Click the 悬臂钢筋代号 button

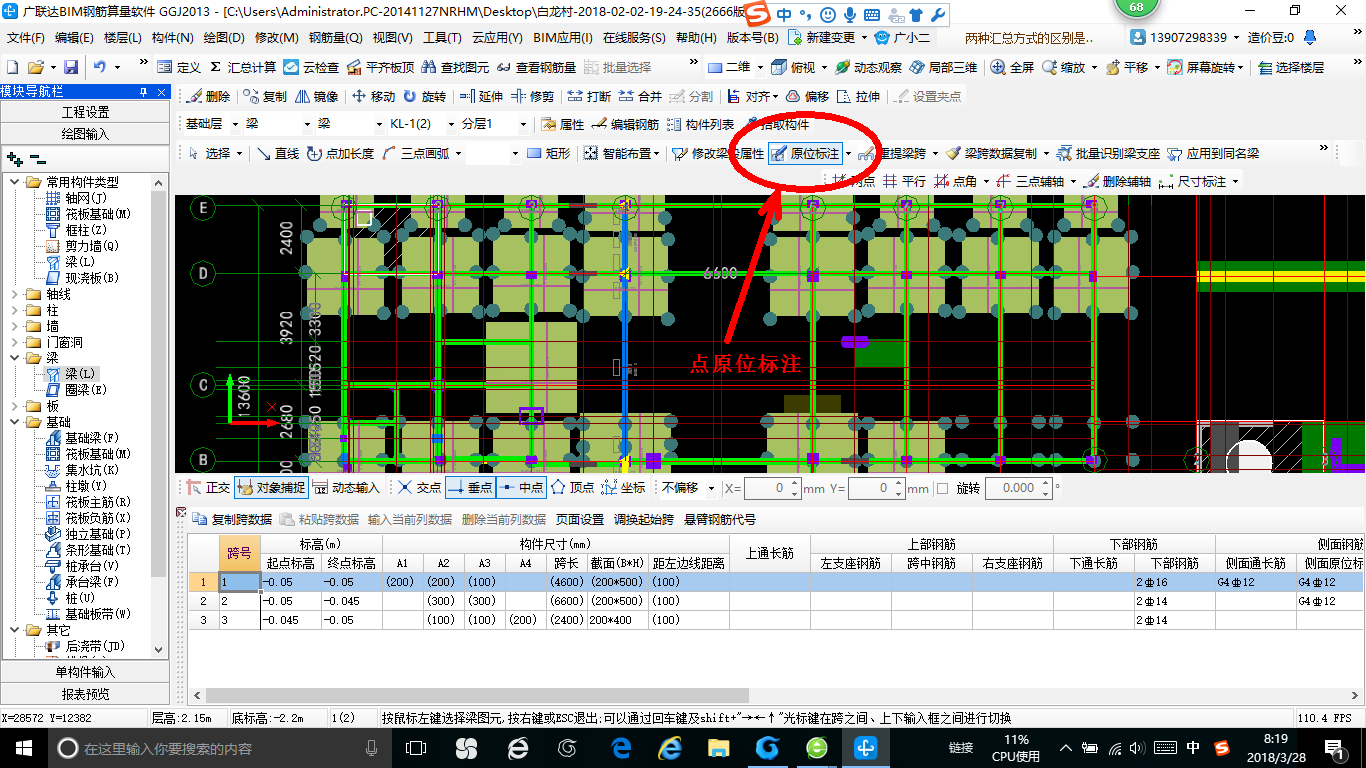[720, 519]
